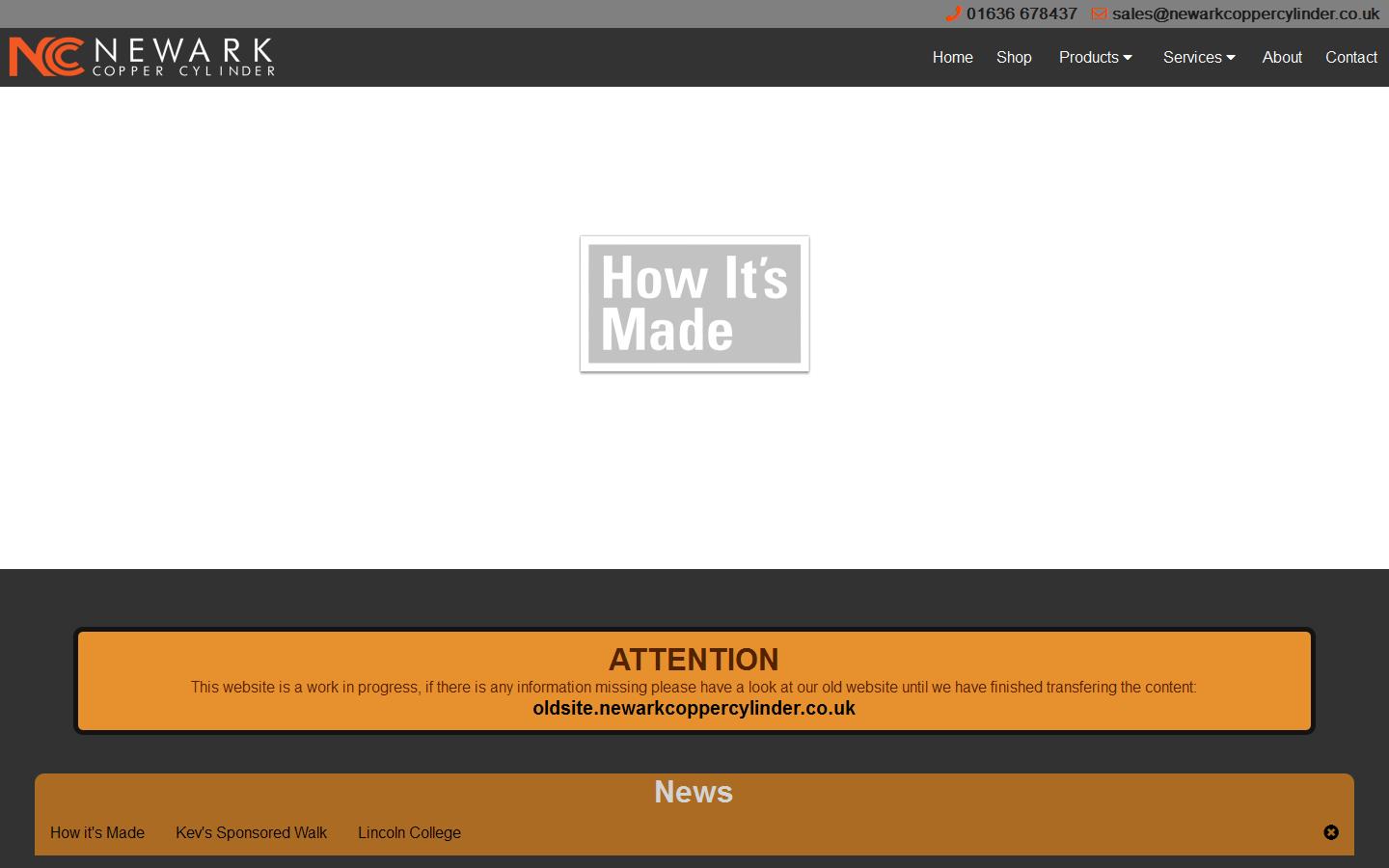Click the work in progress notice text

694,687
